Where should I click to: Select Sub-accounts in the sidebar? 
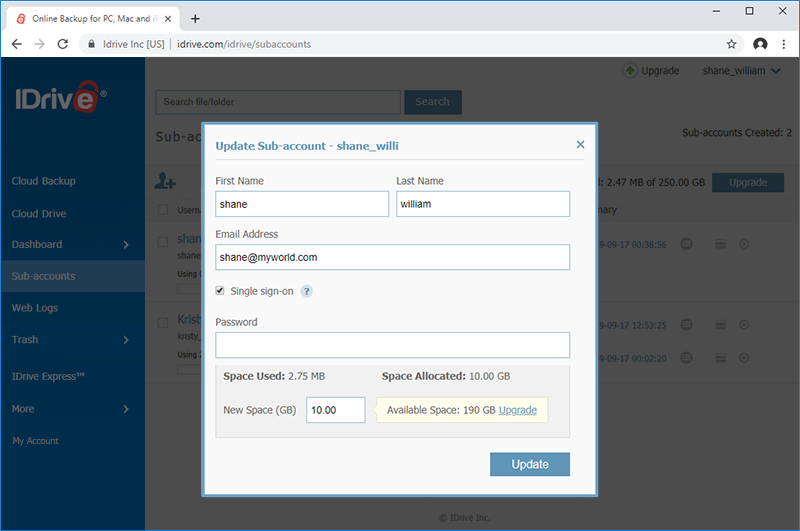tap(72, 276)
